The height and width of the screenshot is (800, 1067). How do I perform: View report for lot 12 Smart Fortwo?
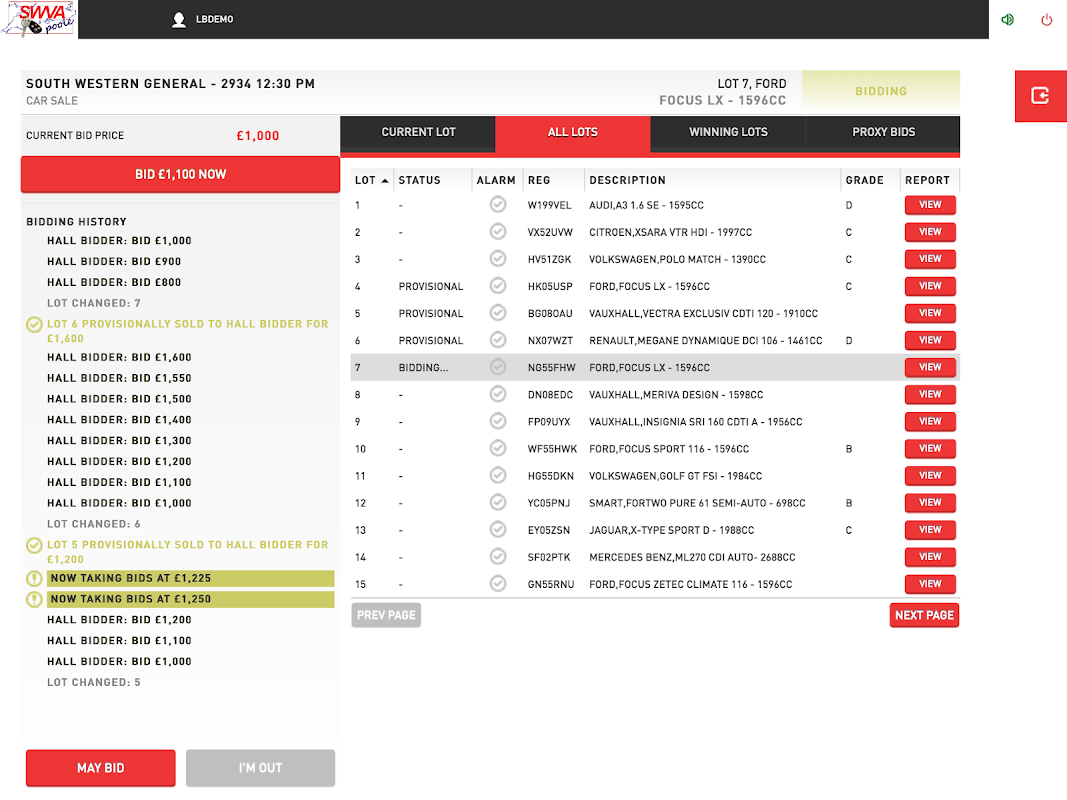coord(930,503)
